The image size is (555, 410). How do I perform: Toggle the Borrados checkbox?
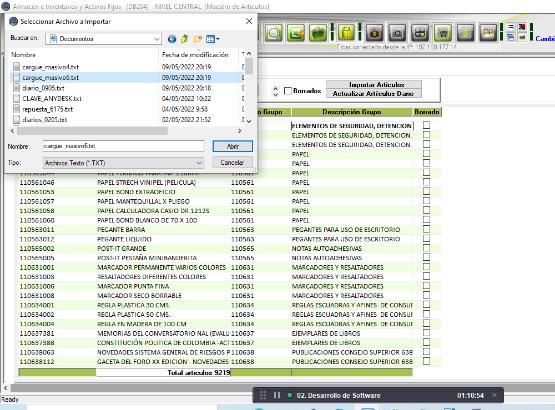288,91
